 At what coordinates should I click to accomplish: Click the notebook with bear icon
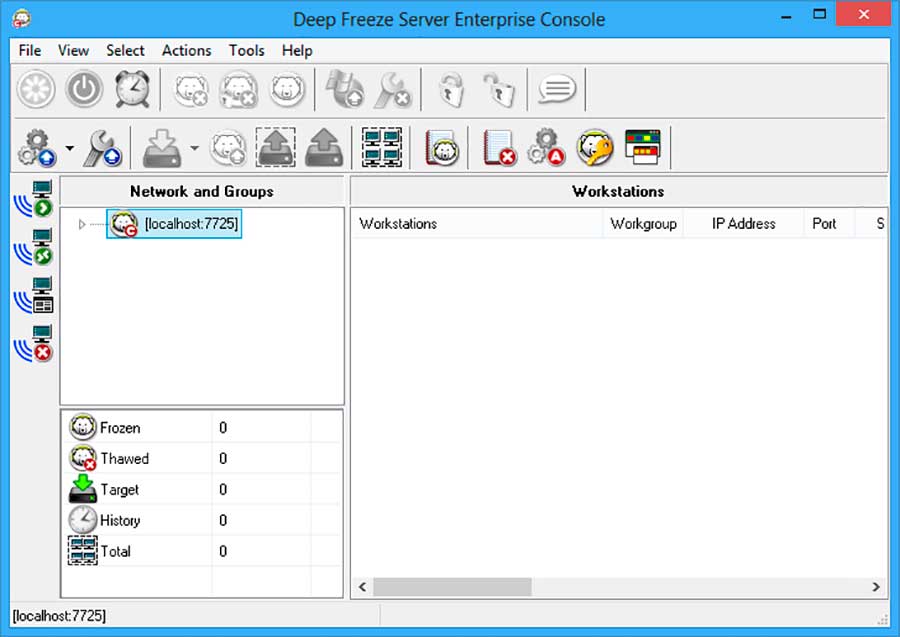tap(441, 148)
